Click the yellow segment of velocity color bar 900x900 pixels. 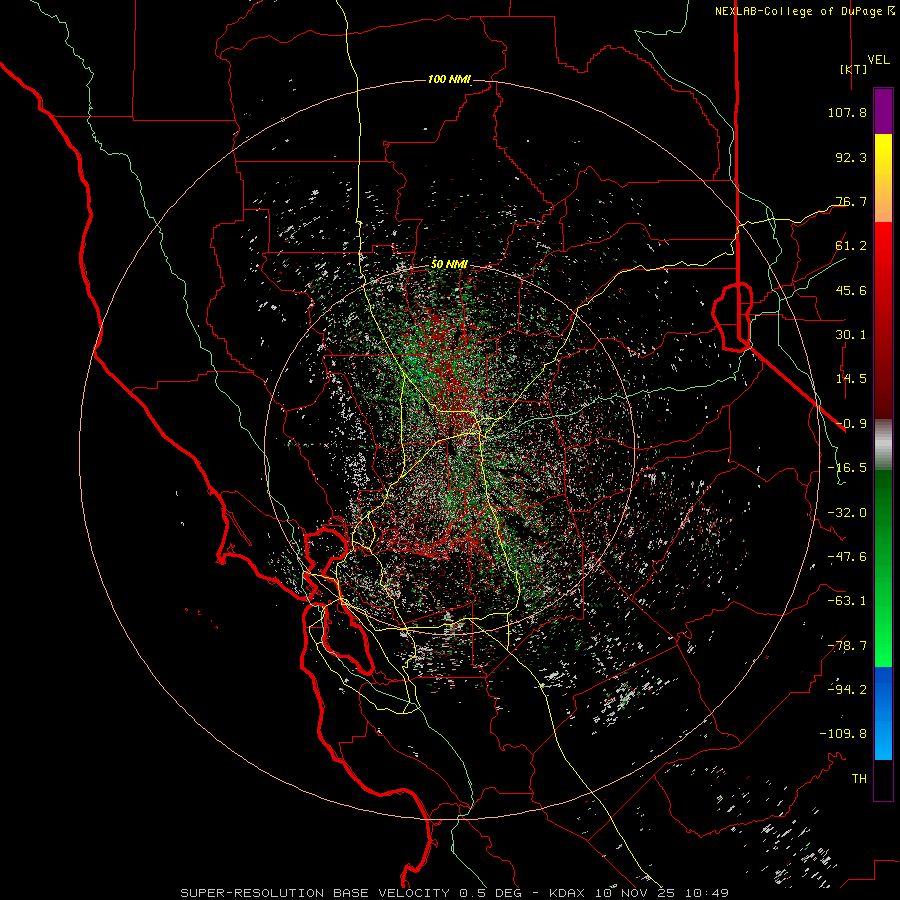883,156
